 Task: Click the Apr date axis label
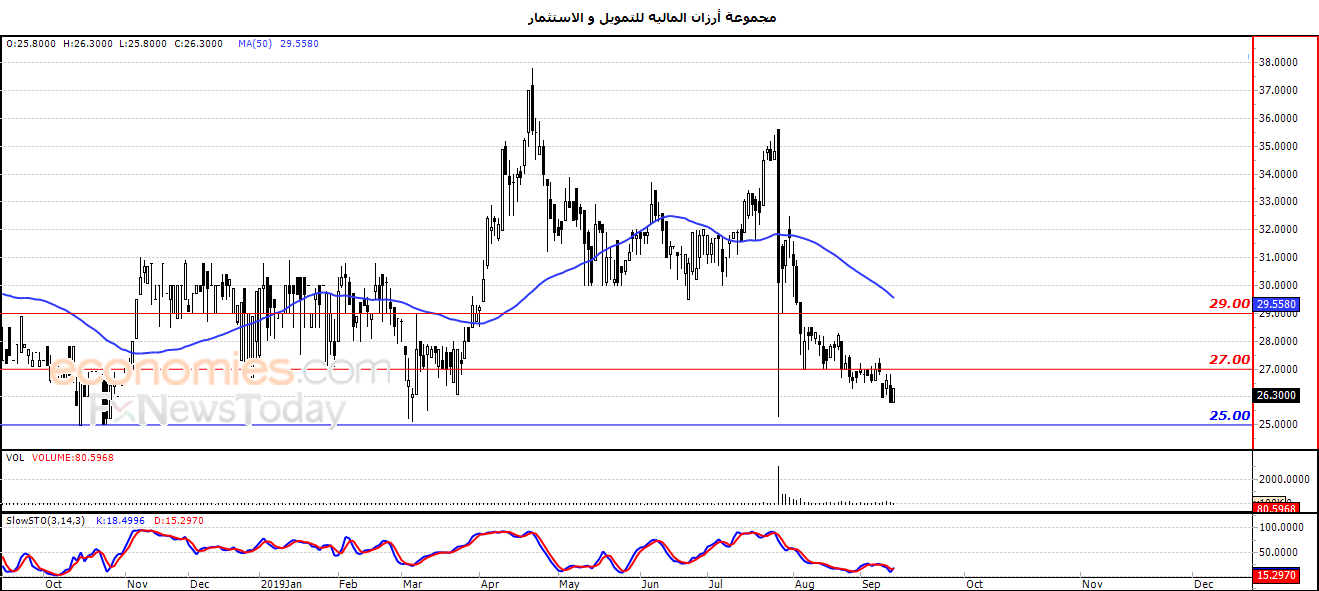click(x=489, y=583)
